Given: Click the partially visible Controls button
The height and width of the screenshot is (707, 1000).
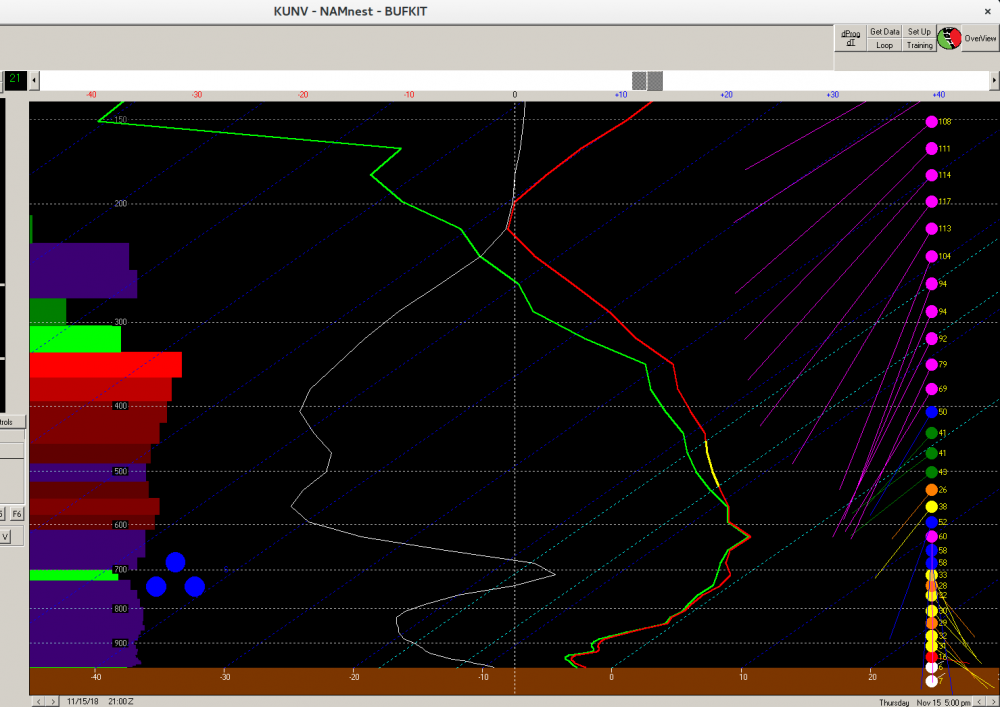Looking at the screenshot, I should pyautogui.click(x=12, y=422).
